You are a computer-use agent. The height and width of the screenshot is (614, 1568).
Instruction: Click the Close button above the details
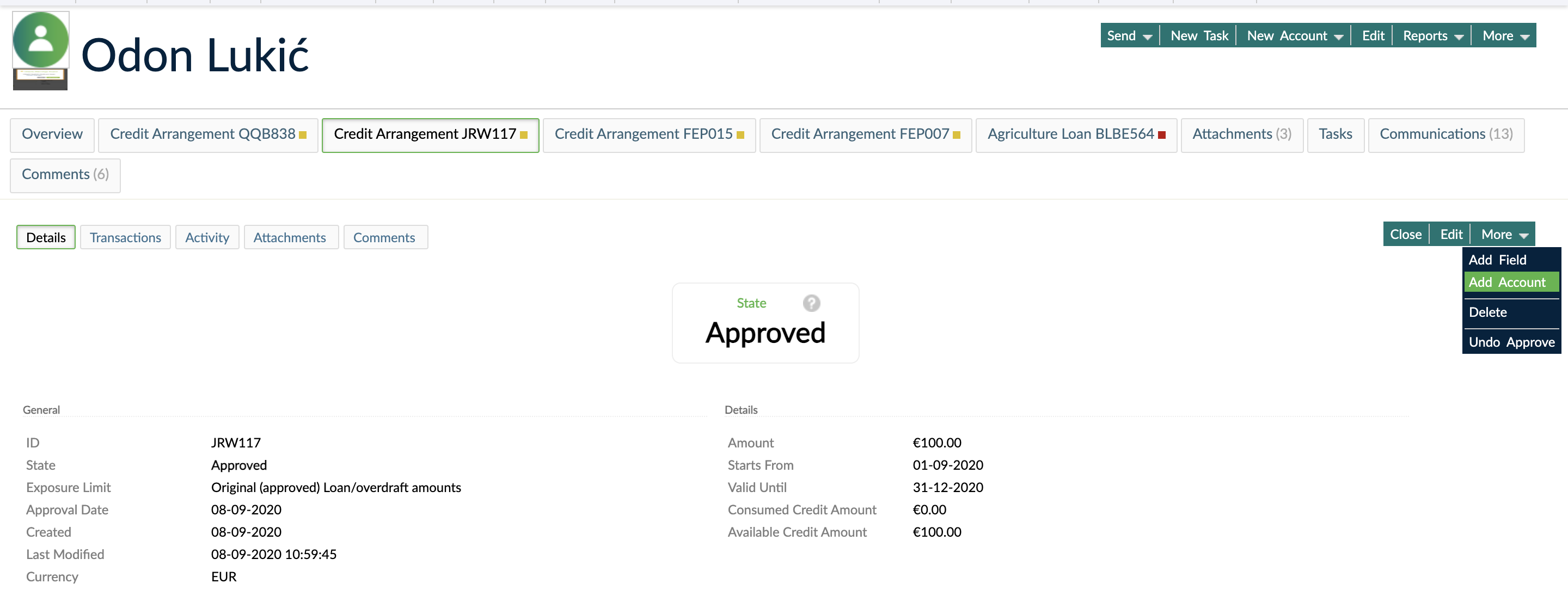[1406, 234]
